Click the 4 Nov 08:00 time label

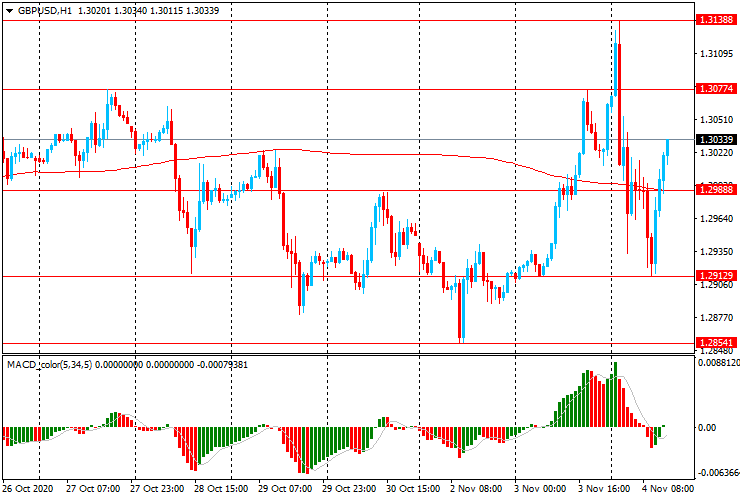668,489
